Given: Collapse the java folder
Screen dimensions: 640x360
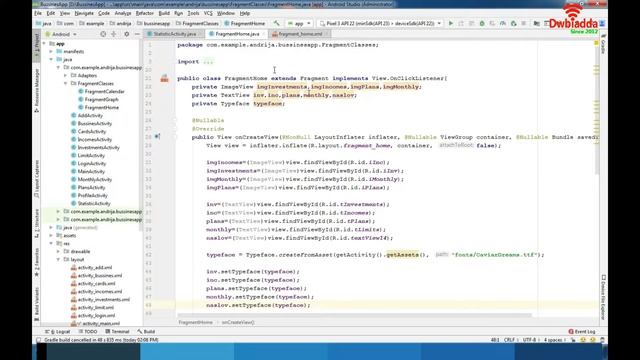Looking at the screenshot, I should (51, 60).
